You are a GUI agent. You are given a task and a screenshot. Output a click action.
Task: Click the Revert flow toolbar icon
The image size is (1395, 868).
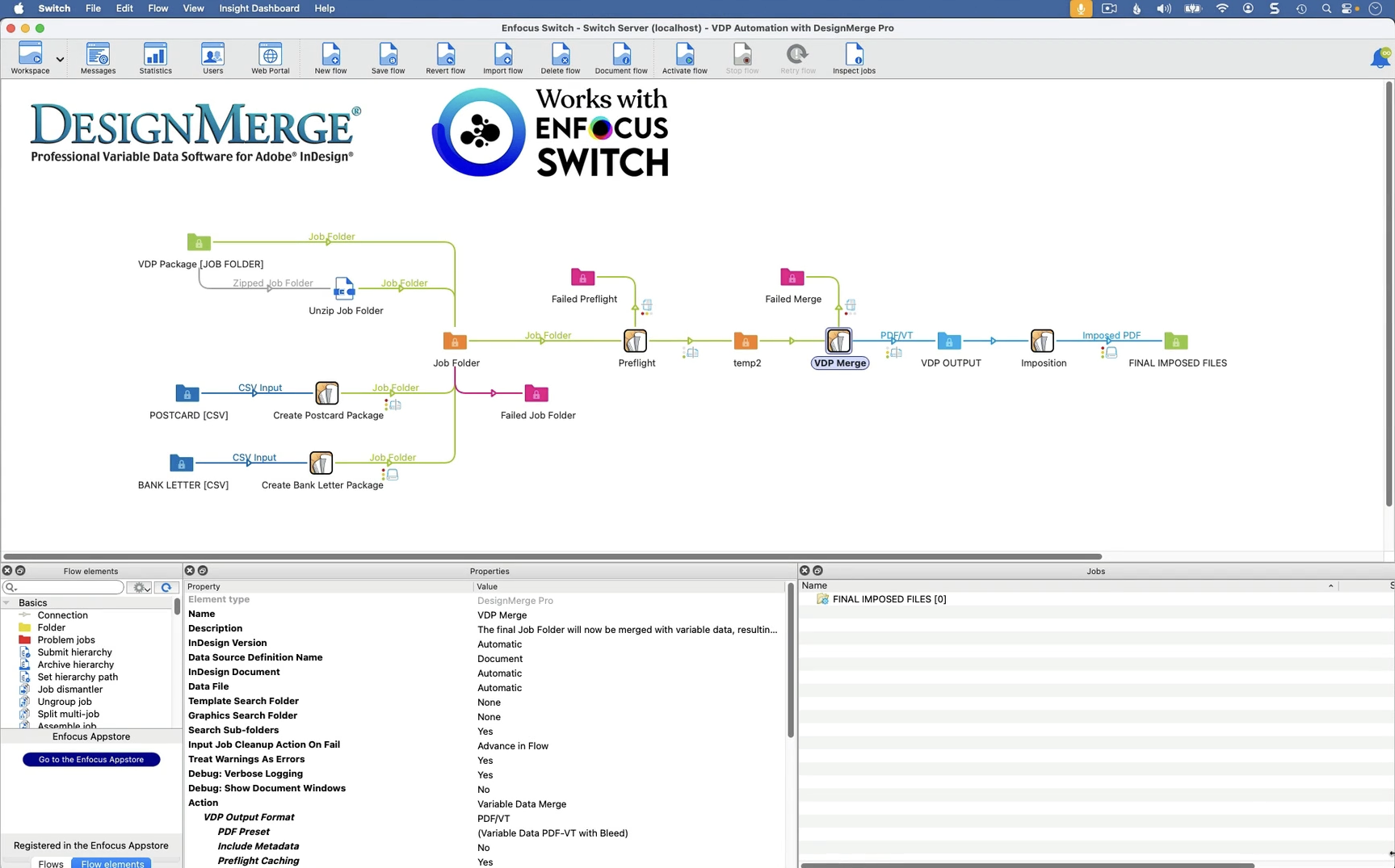(445, 58)
